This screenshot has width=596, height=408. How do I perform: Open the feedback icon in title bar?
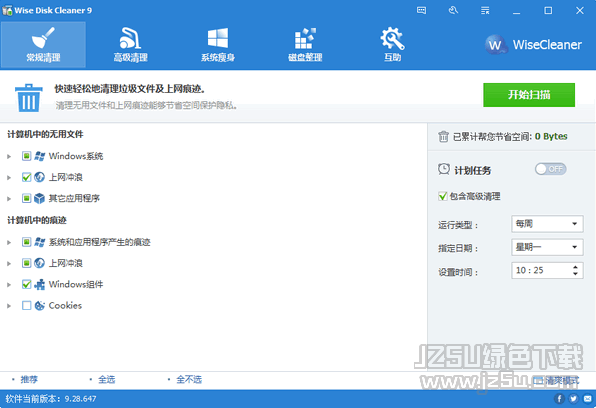pyautogui.click(x=421, y=11)
